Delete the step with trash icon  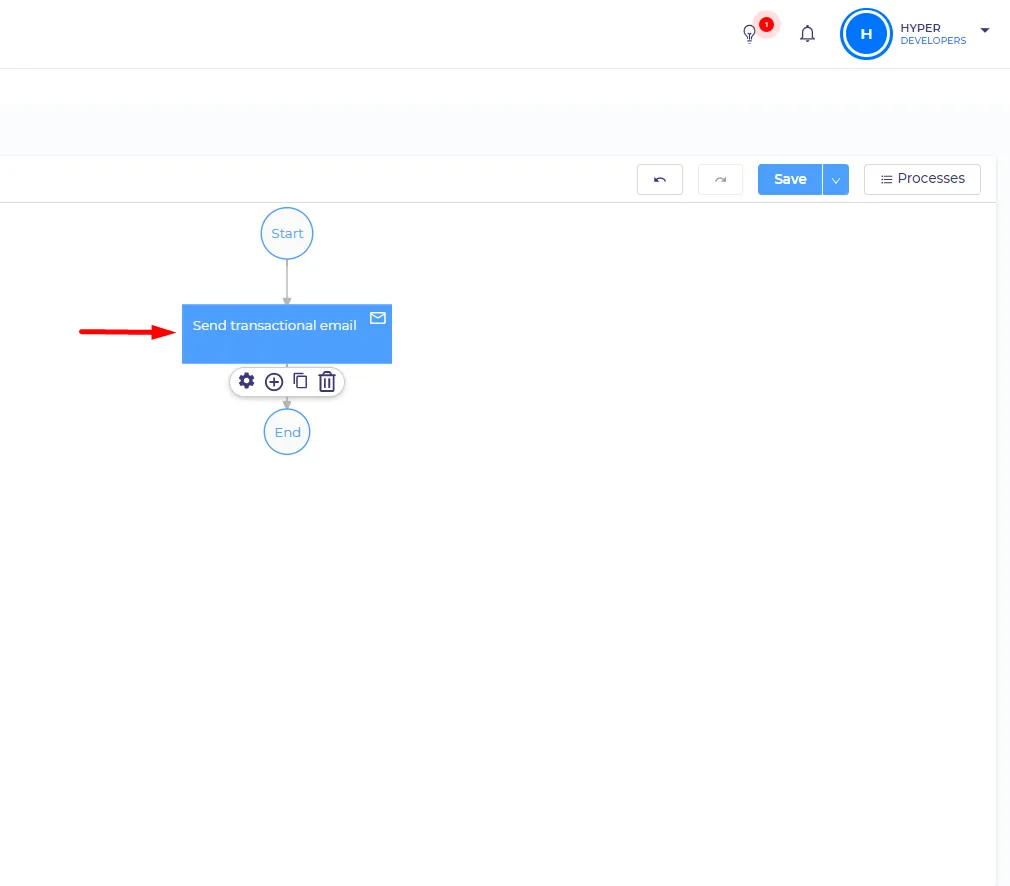327,381
